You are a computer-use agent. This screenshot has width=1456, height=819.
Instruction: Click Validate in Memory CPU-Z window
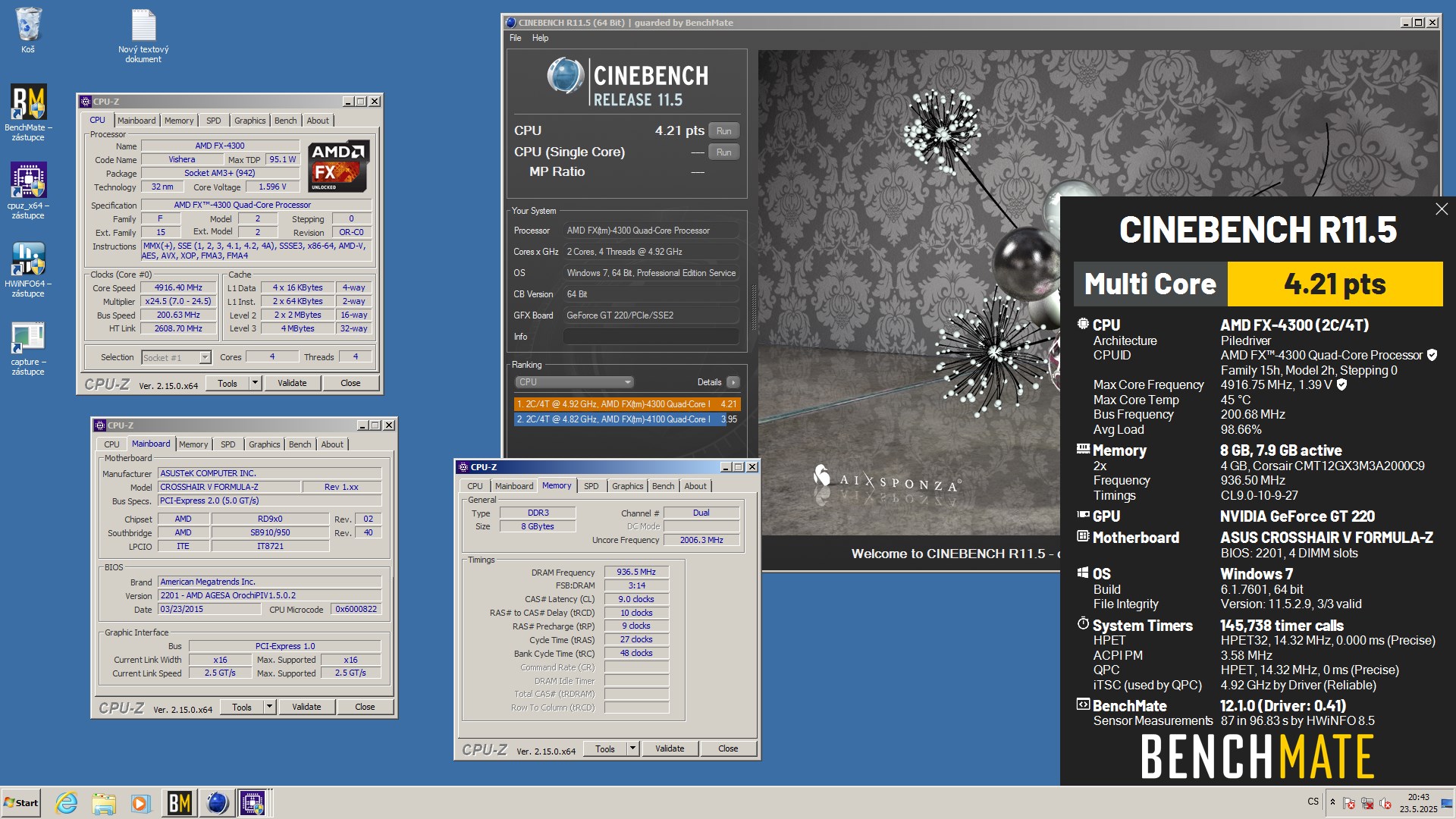click(670, 748)
